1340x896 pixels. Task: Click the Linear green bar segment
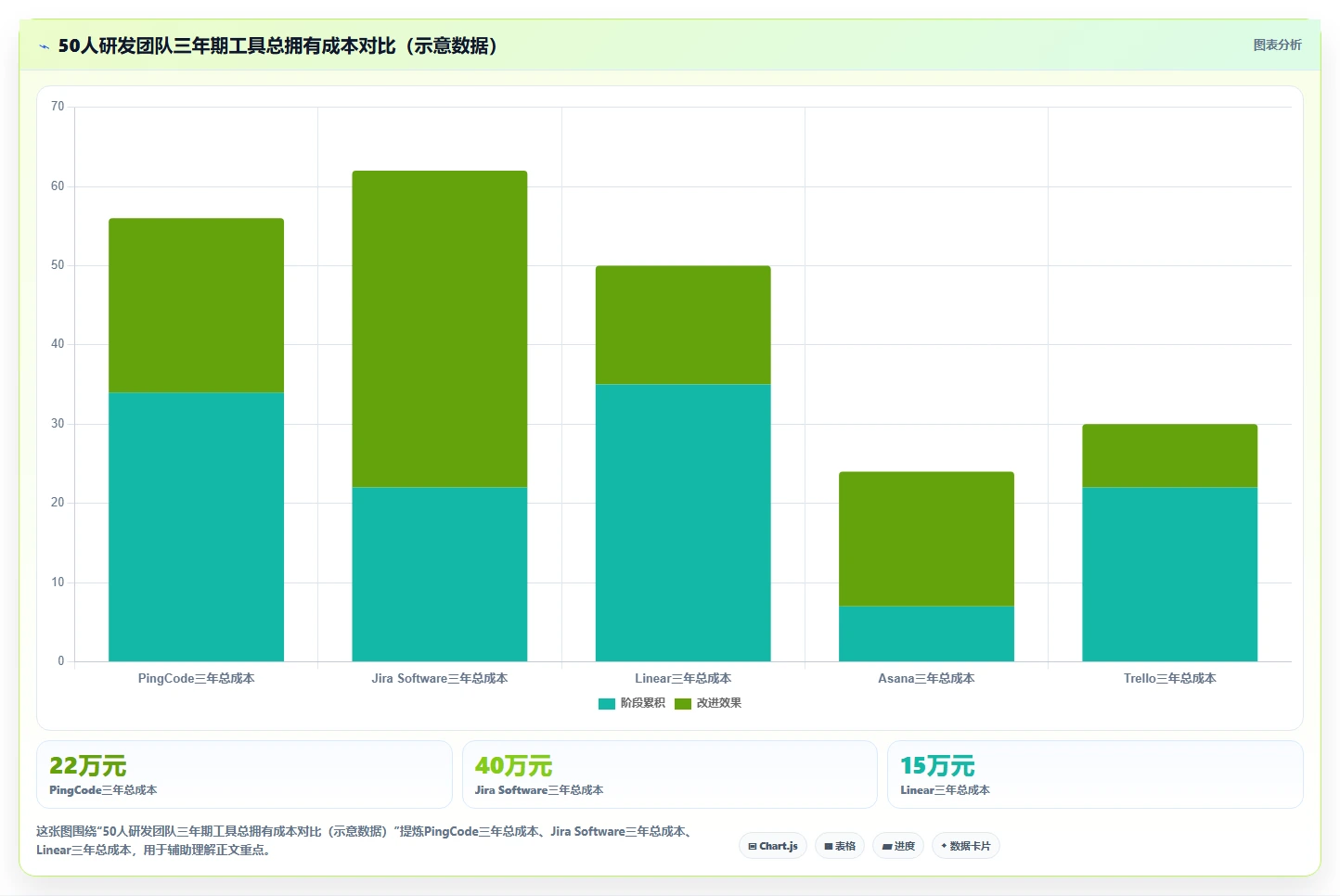(x=683, y=325)
